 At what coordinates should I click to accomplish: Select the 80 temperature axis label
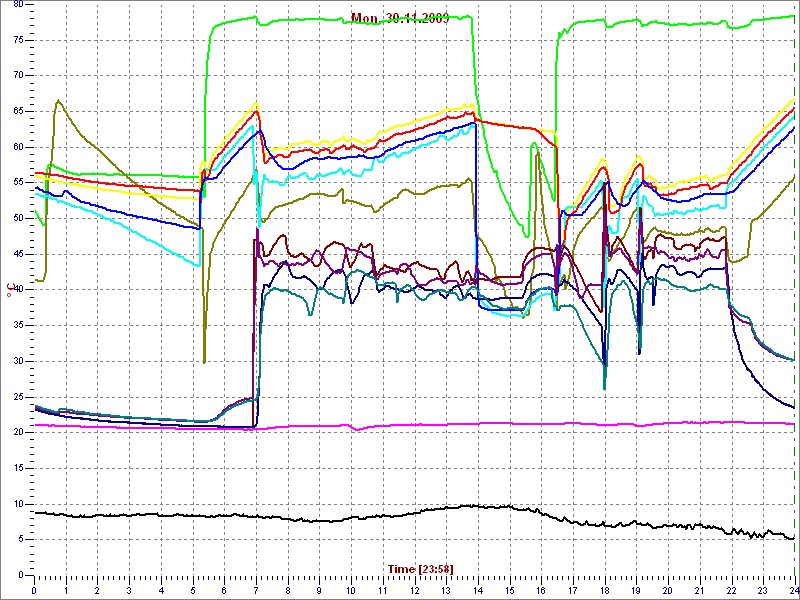pos(18,5)
